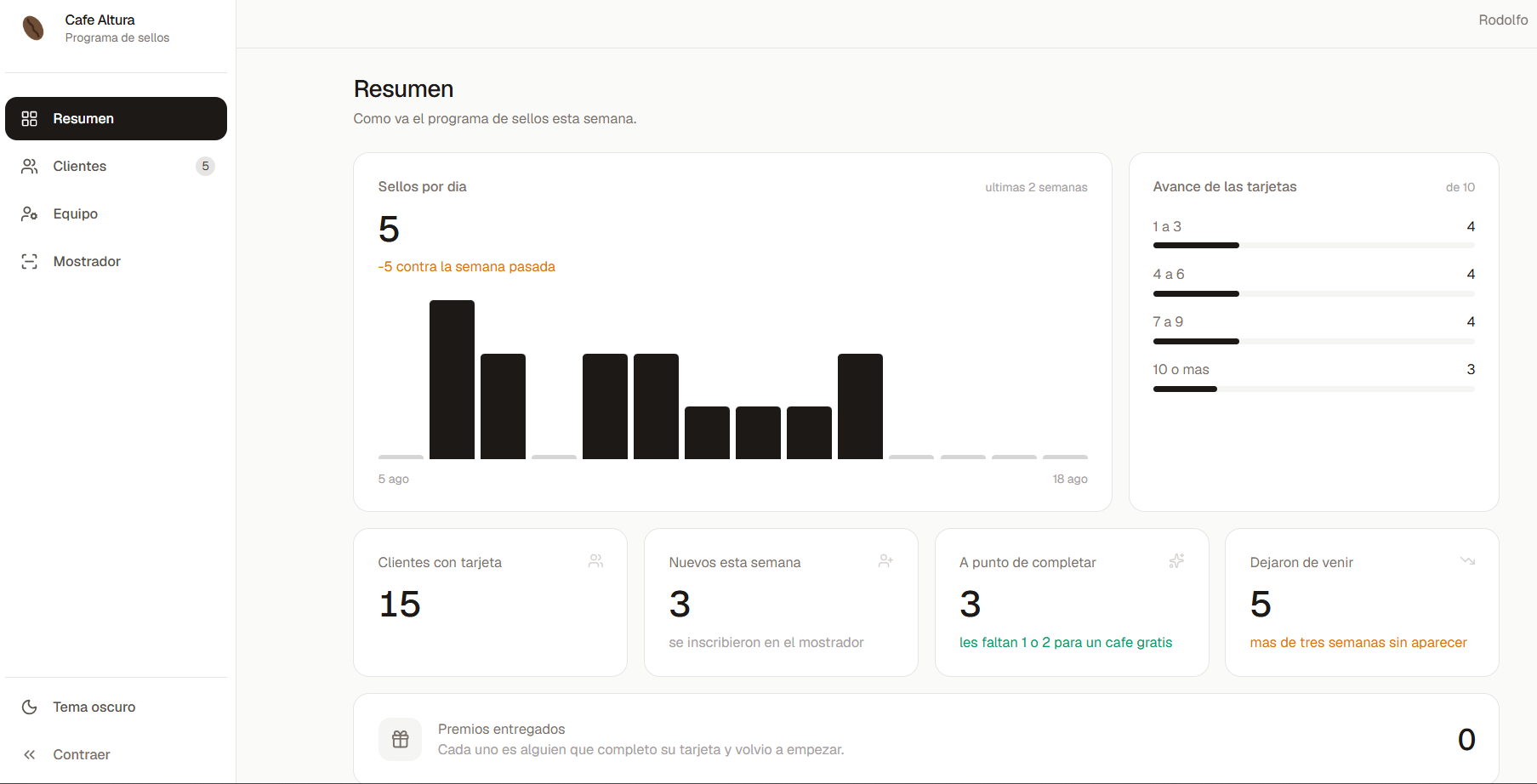This screenshot has width=1537, height=784.
Task: Click the Dejaron de venir trend-down icon
Action: click(1467, 561)
